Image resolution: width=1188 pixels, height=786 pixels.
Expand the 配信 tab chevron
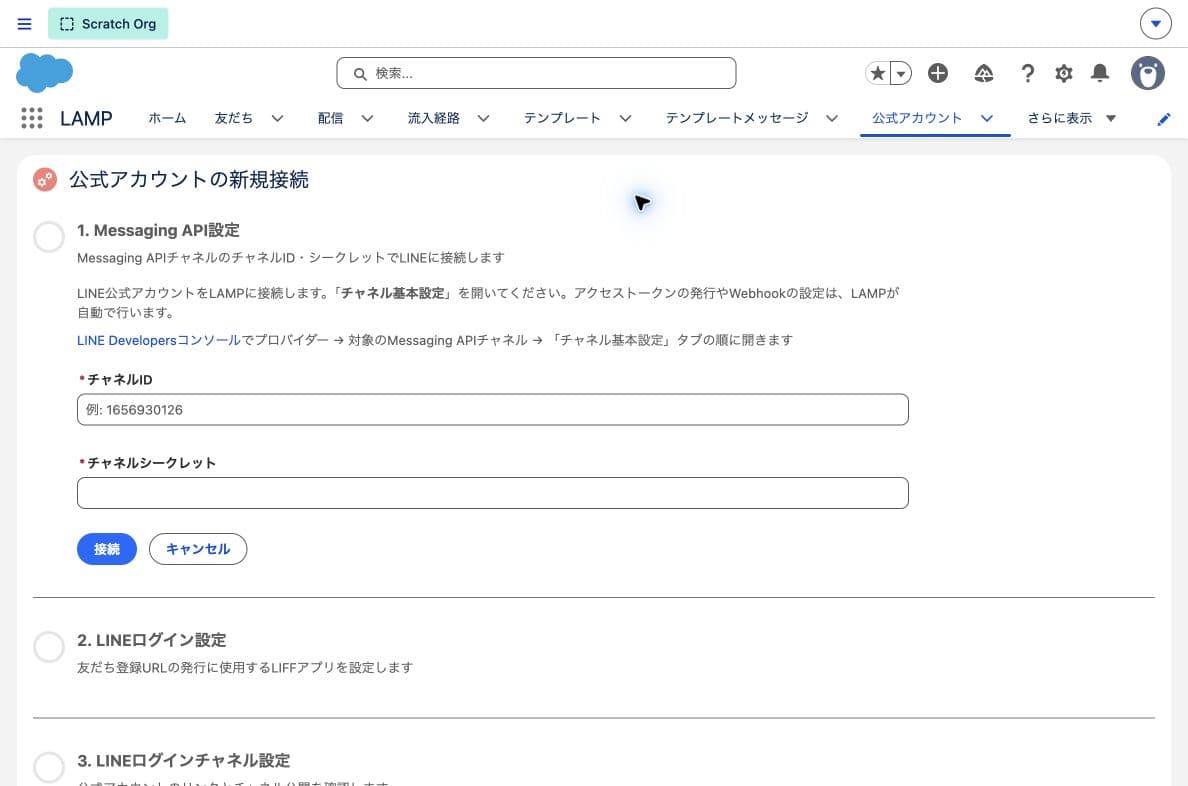tap(367, 118)
